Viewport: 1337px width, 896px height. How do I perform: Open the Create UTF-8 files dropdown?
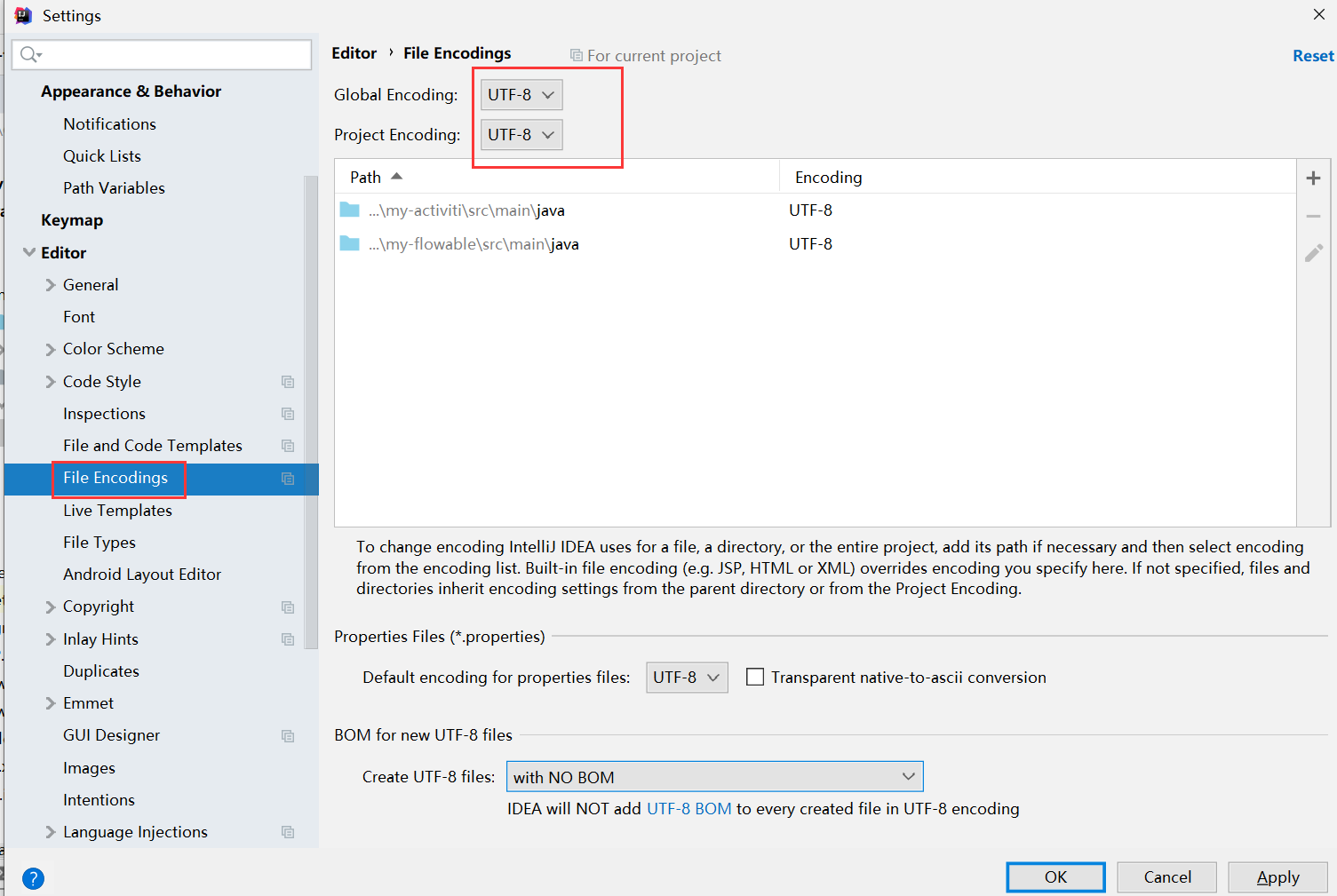tap(715, 777)
